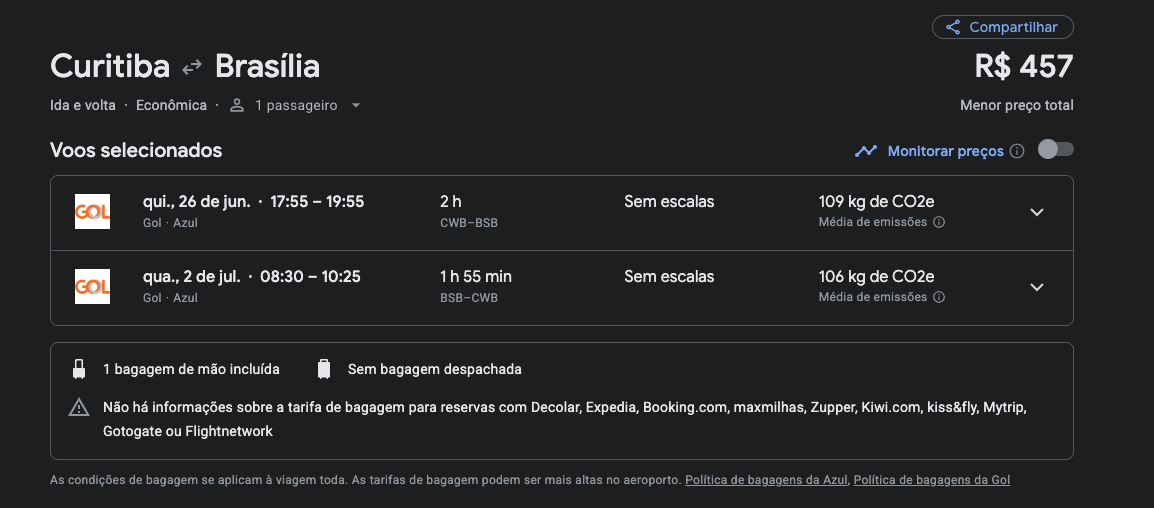Click the share icon beside Compartilhar
The image size is (1154, 508).
(x=952, y=27)
